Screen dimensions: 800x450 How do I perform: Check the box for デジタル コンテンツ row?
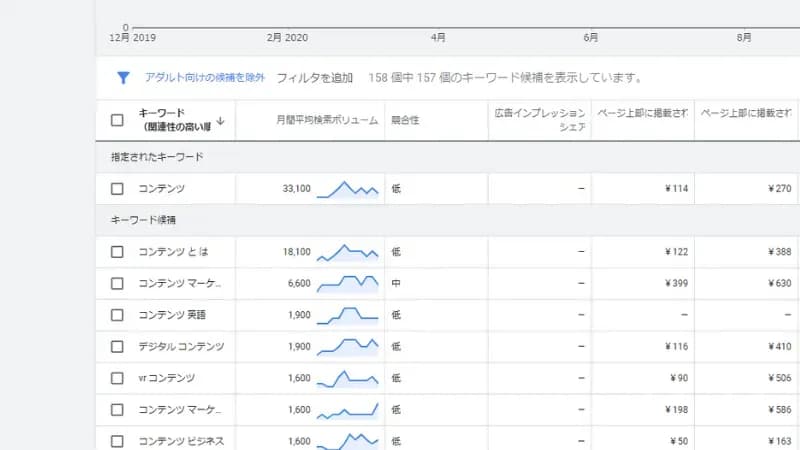(117, 347)
